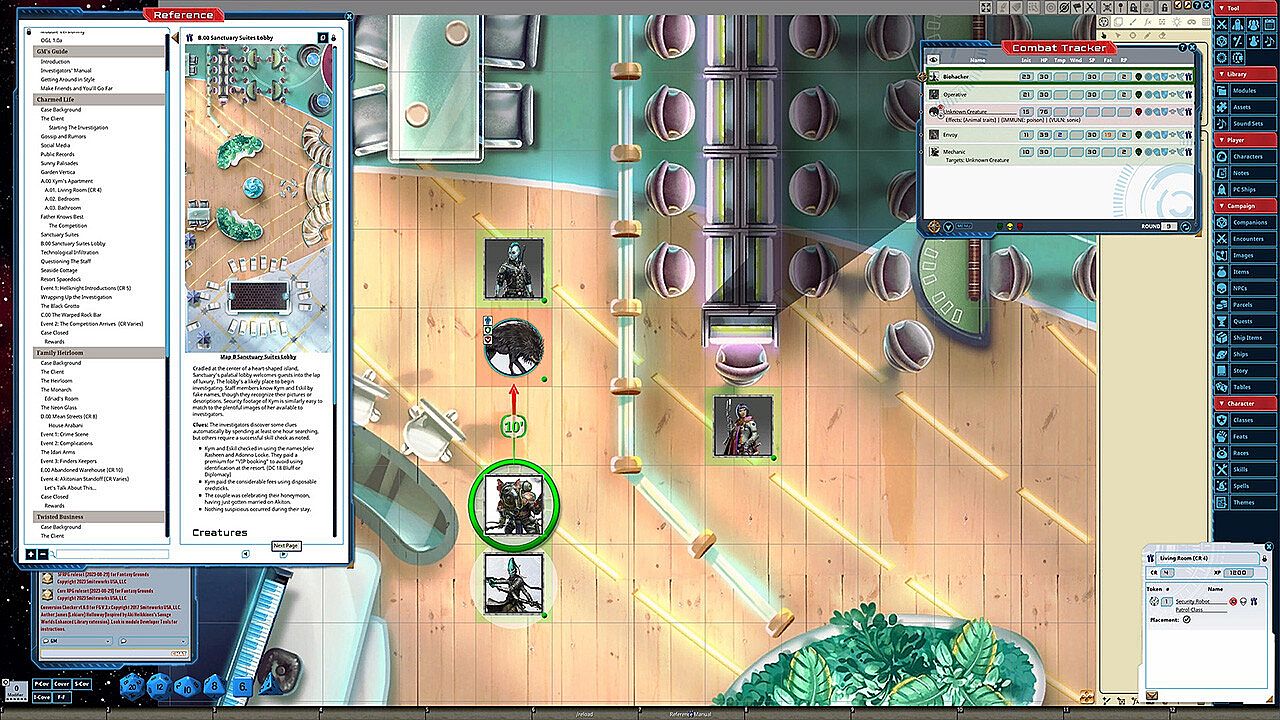The image size is (1280, 720).
Task: Select the image lighting tool
Action: click(x=1177, y=22)
